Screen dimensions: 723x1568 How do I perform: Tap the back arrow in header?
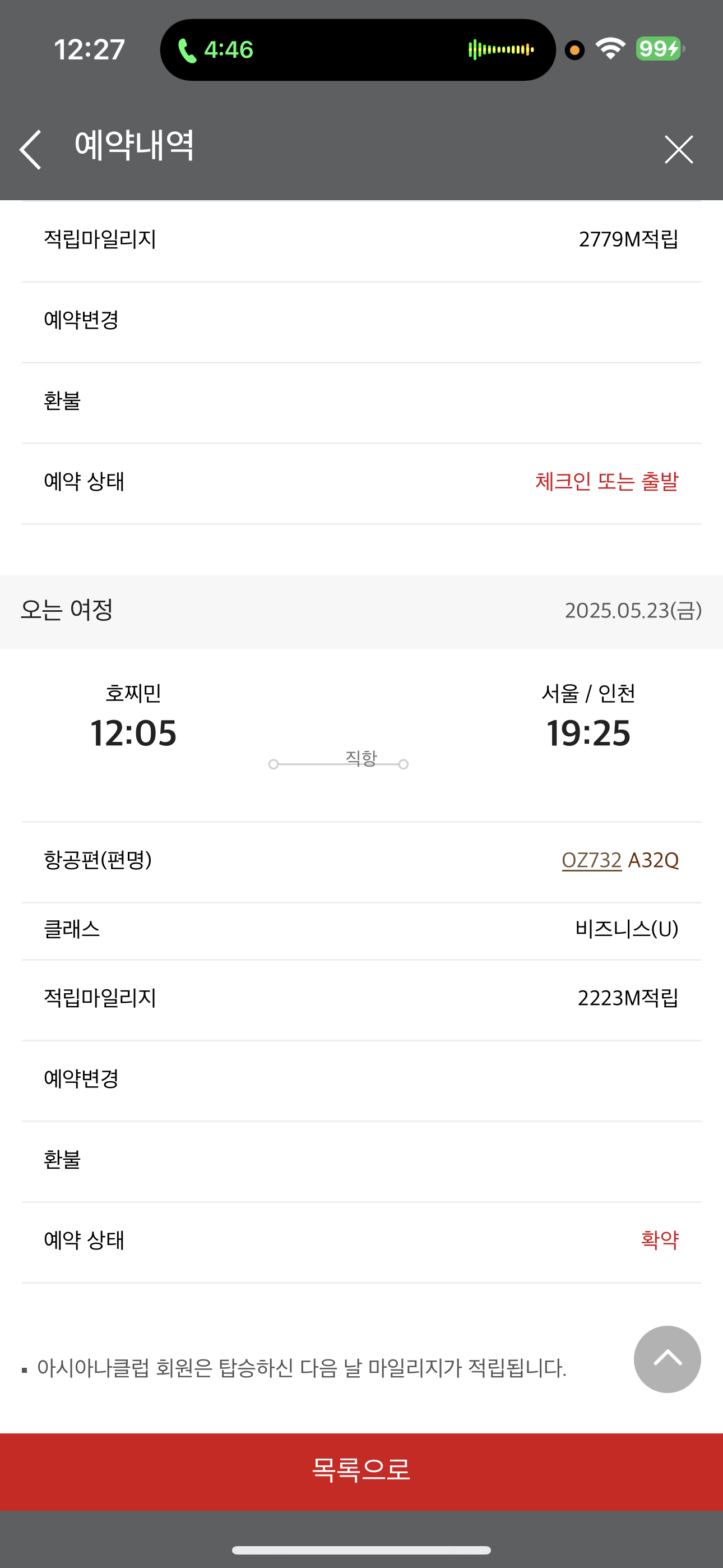30,149
